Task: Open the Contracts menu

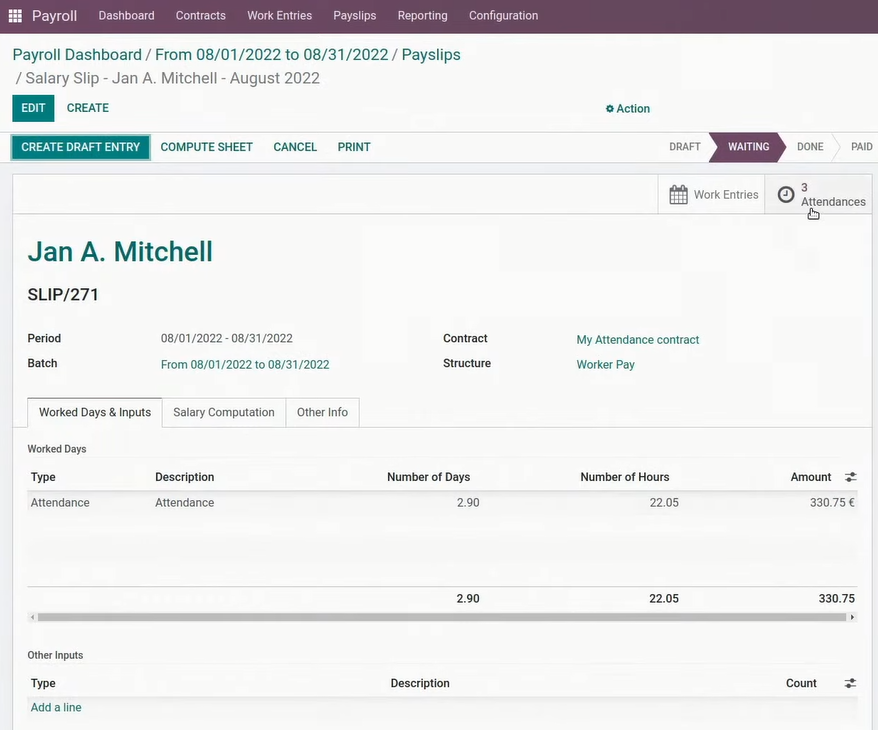Action: [200, 16]
